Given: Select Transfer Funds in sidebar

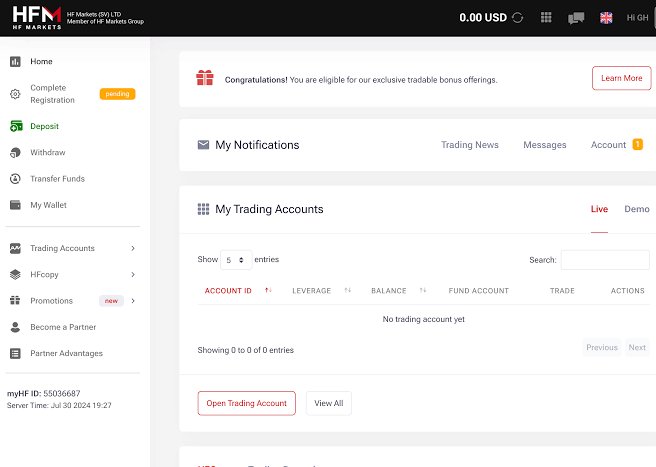Looking at the screenshot, I should point(57,179).
